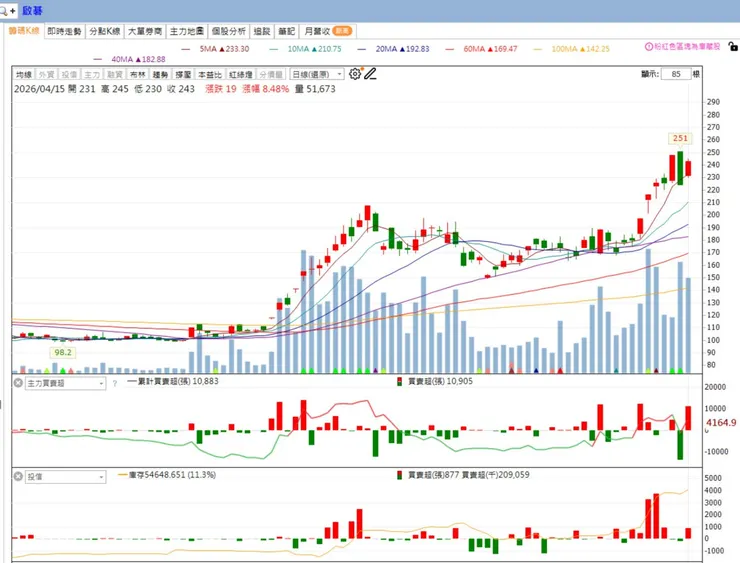Open the 主力買賣超 indicator dropdown
740x563 pixels.
tap(65, 383)
